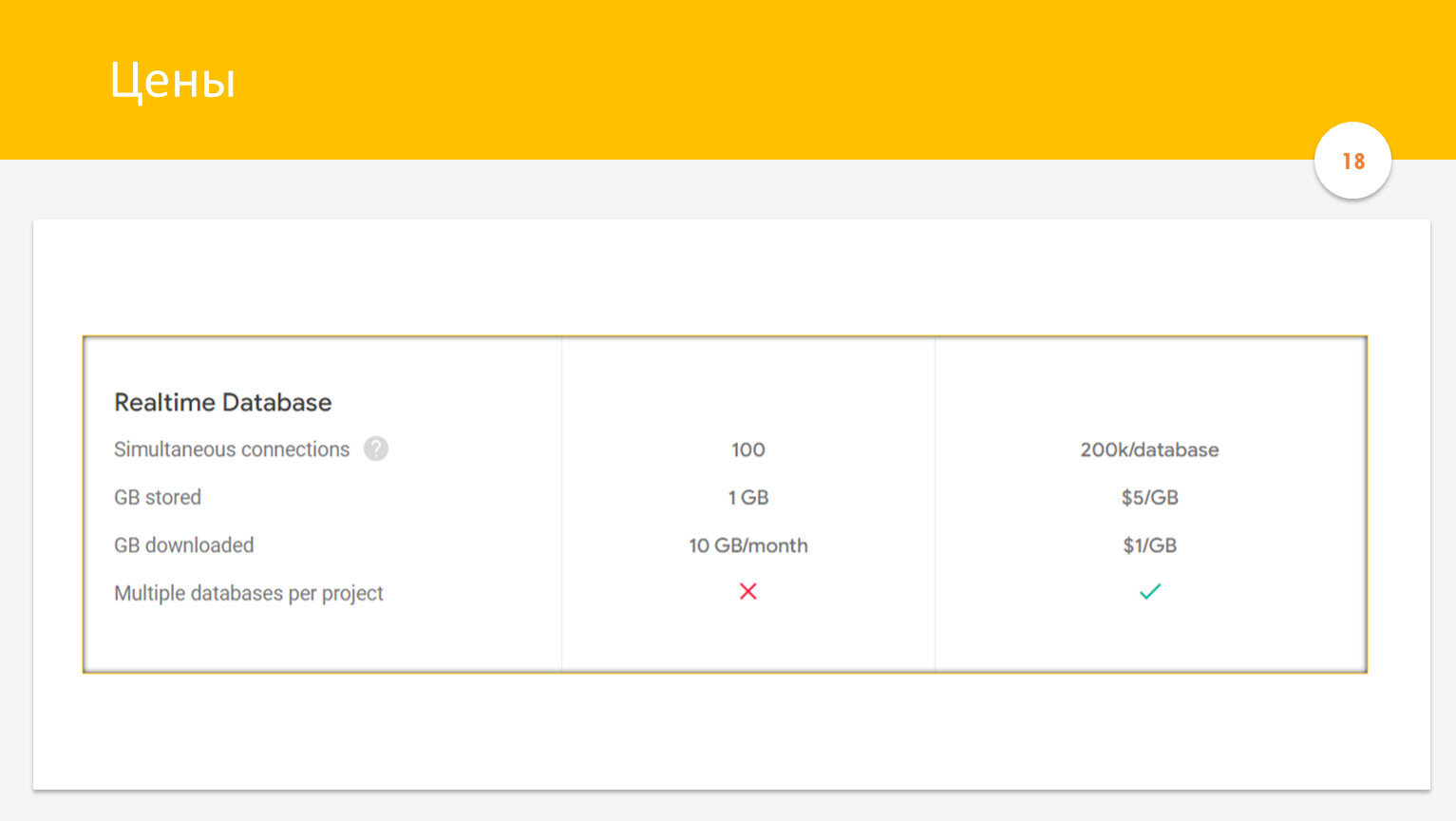Viewport: 1456px width, 821px height.
Task: Click the help question mark icon beside Simultaneous connections
Action: [376, 449]
